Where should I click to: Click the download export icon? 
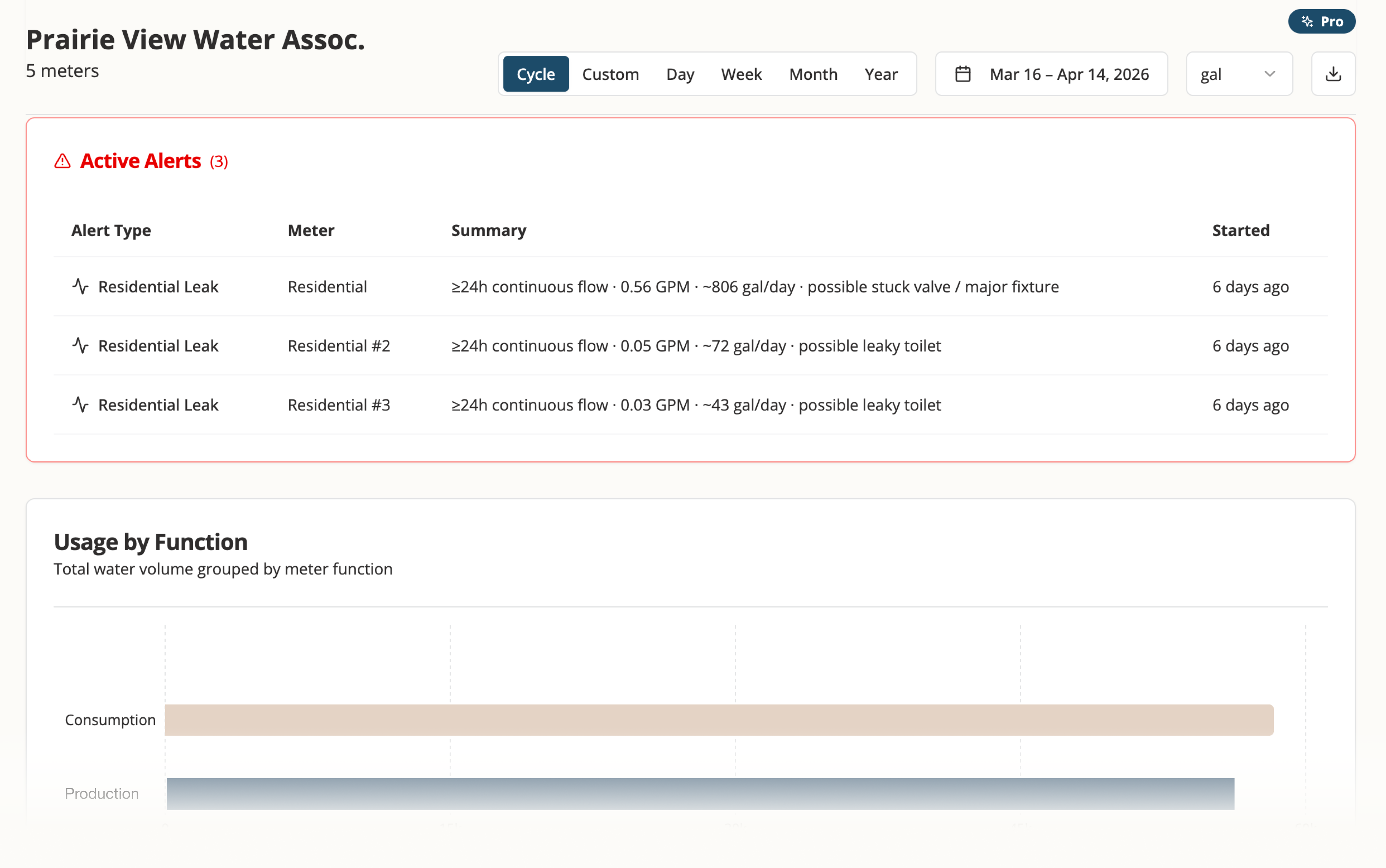point(1333,74)
